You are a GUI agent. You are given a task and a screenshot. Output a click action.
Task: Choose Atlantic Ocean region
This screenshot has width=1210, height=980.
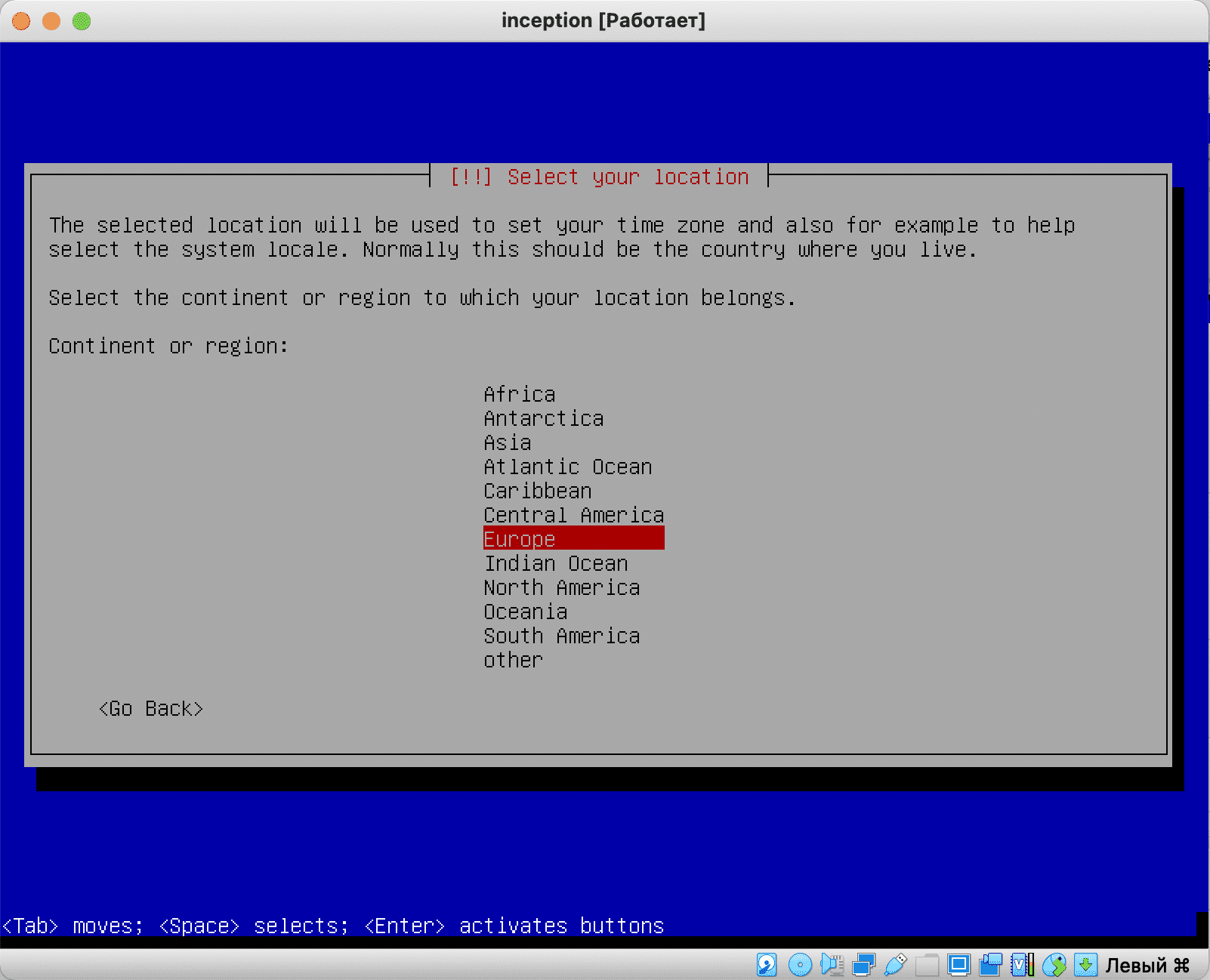567,467
